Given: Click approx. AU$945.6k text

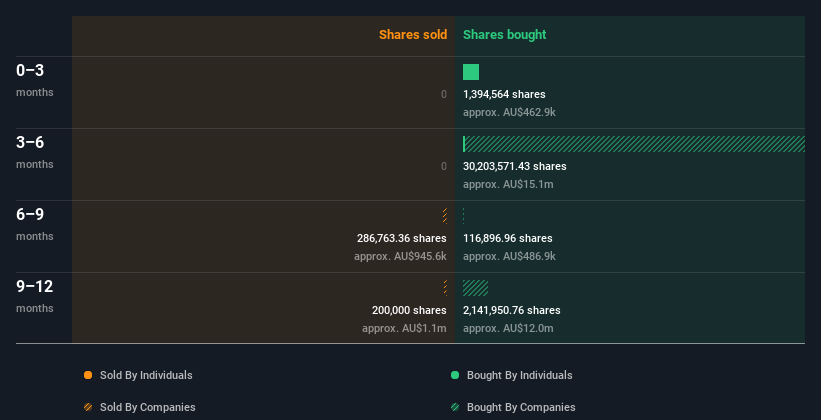Looking at the screenshot, I should [401, 256].
